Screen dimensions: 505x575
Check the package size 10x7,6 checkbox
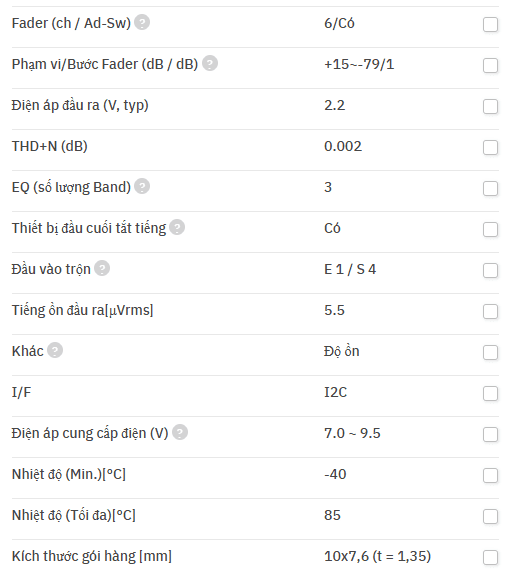click(x=490, y=557)
